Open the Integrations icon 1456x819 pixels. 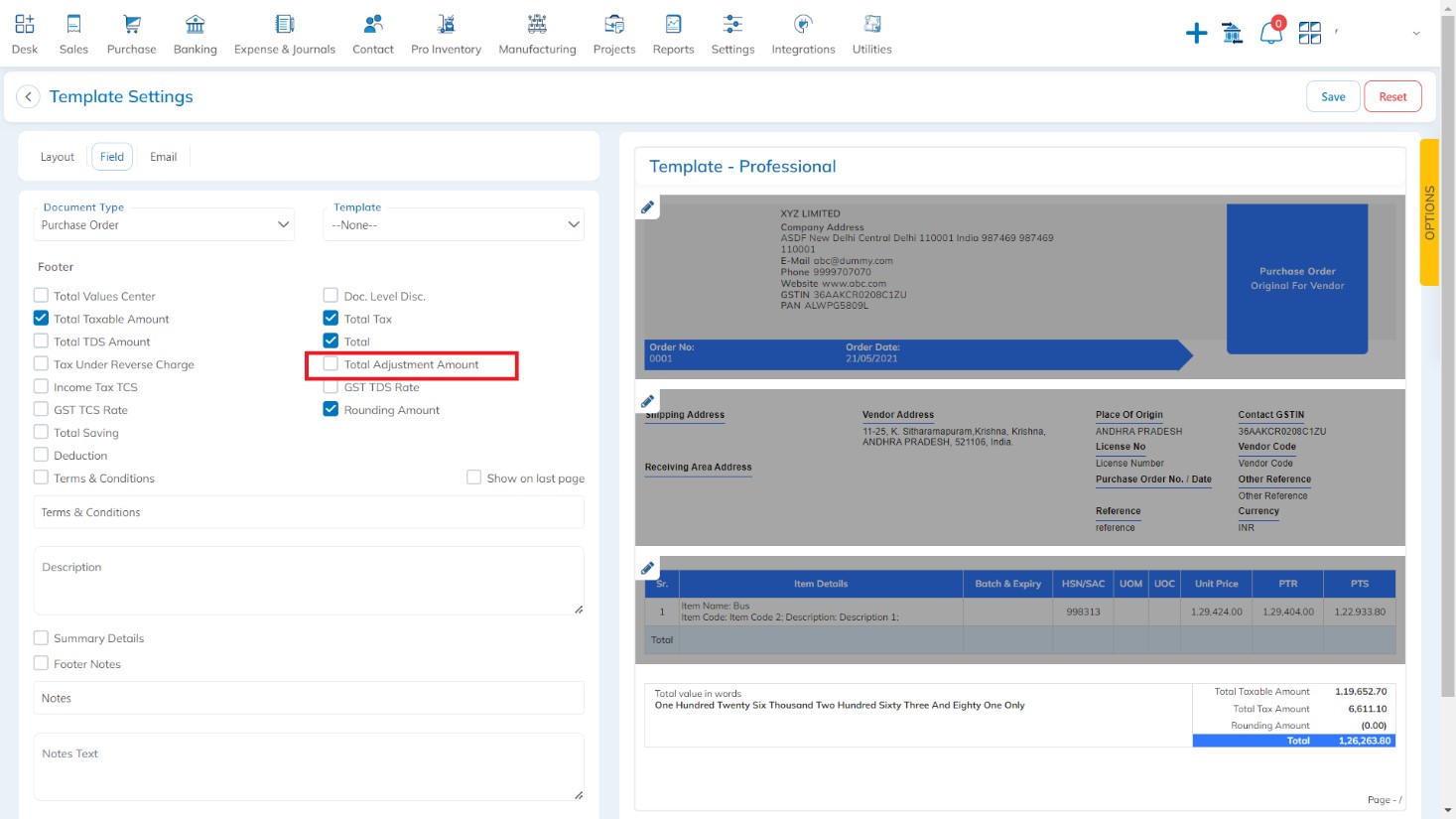(x=804, y=24)
